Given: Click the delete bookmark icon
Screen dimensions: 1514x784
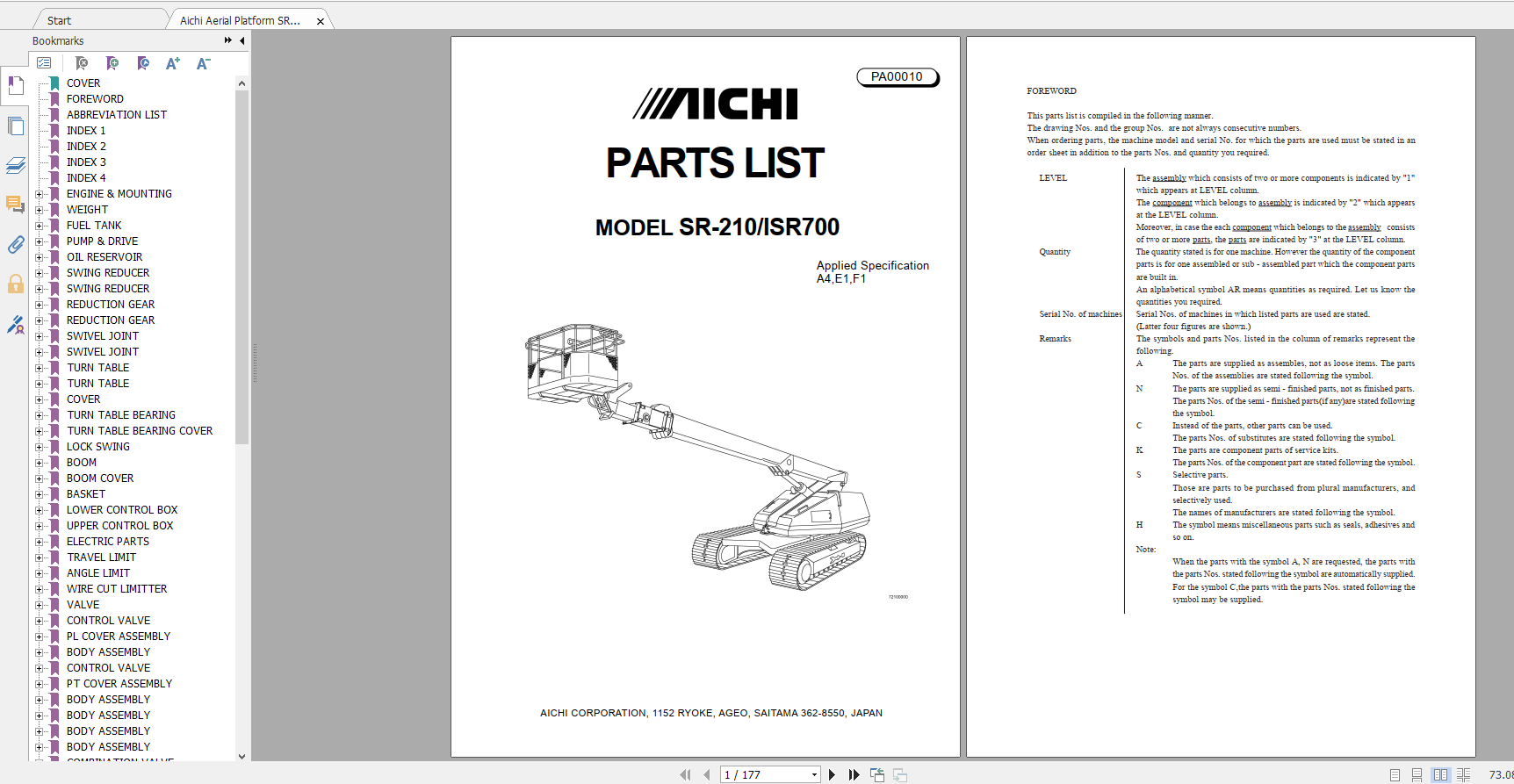Looking at the screenshot, I should coord(82,63).
